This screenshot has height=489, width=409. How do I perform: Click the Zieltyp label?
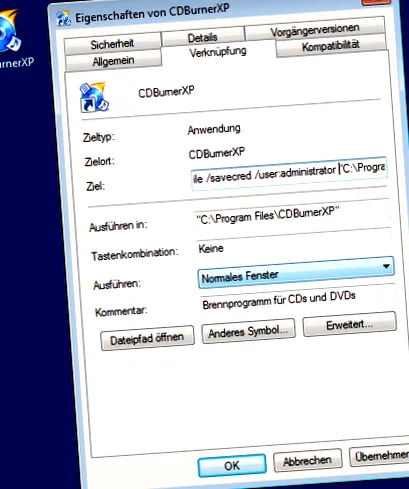click(99, 137)
